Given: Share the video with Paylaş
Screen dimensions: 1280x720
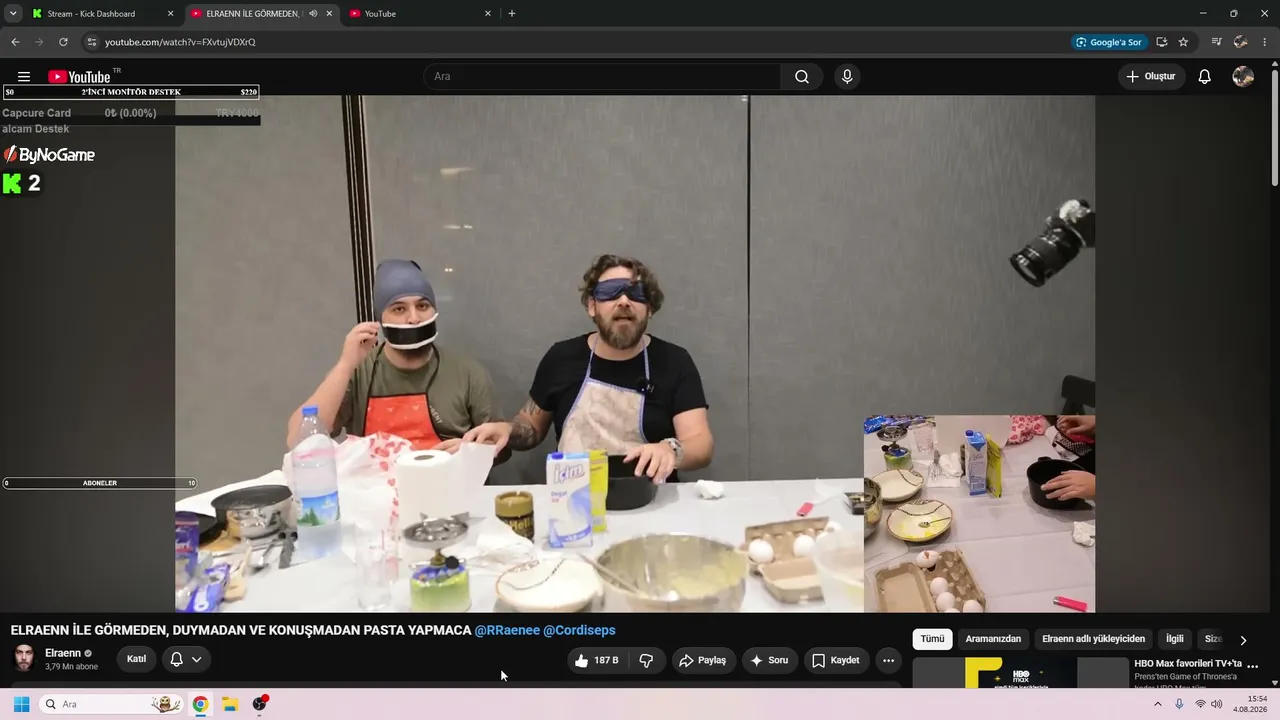Looking at the screenshot, I should tap(703, 660).
